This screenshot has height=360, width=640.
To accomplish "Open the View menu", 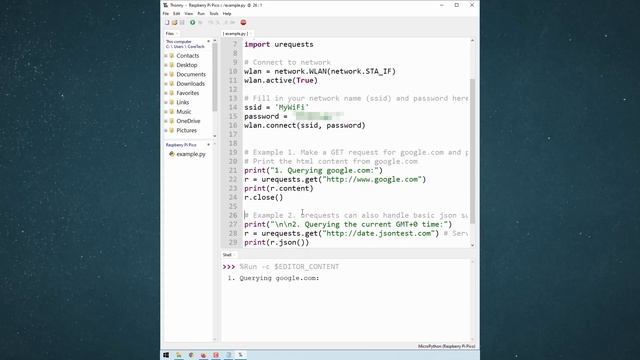I will click(x=189, y=13).
